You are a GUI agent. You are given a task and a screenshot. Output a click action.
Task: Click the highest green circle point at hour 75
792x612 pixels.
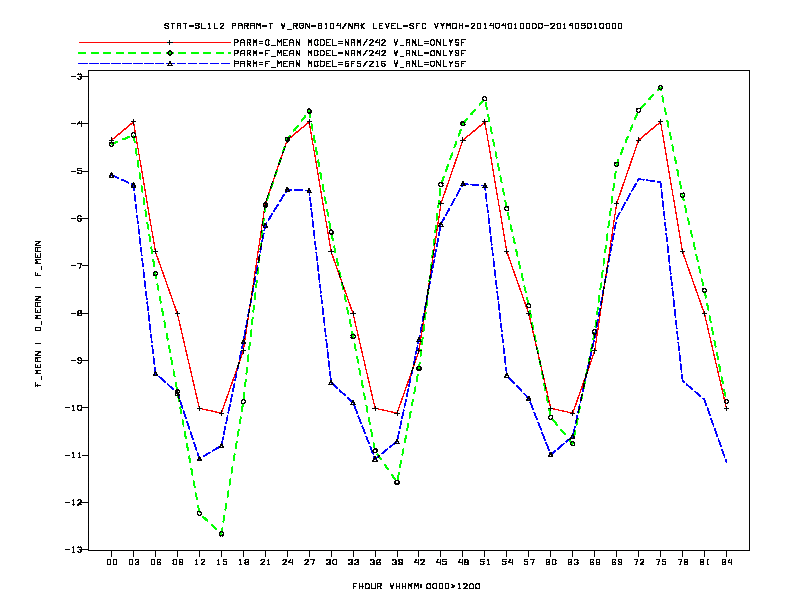coord(660,87)
